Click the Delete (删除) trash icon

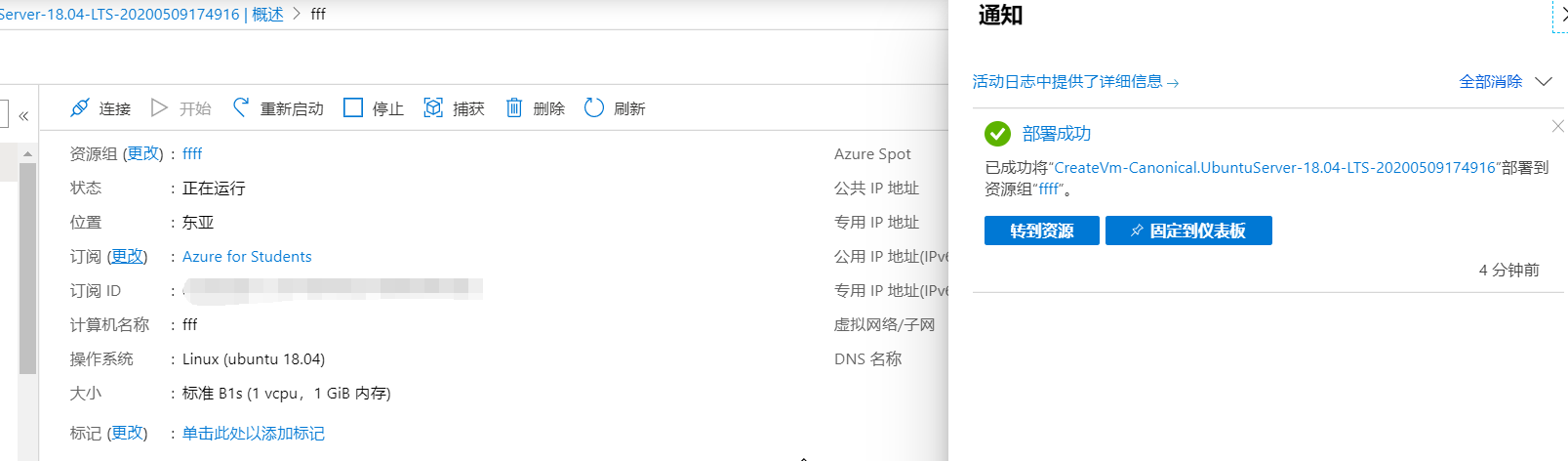click(514, 107)
